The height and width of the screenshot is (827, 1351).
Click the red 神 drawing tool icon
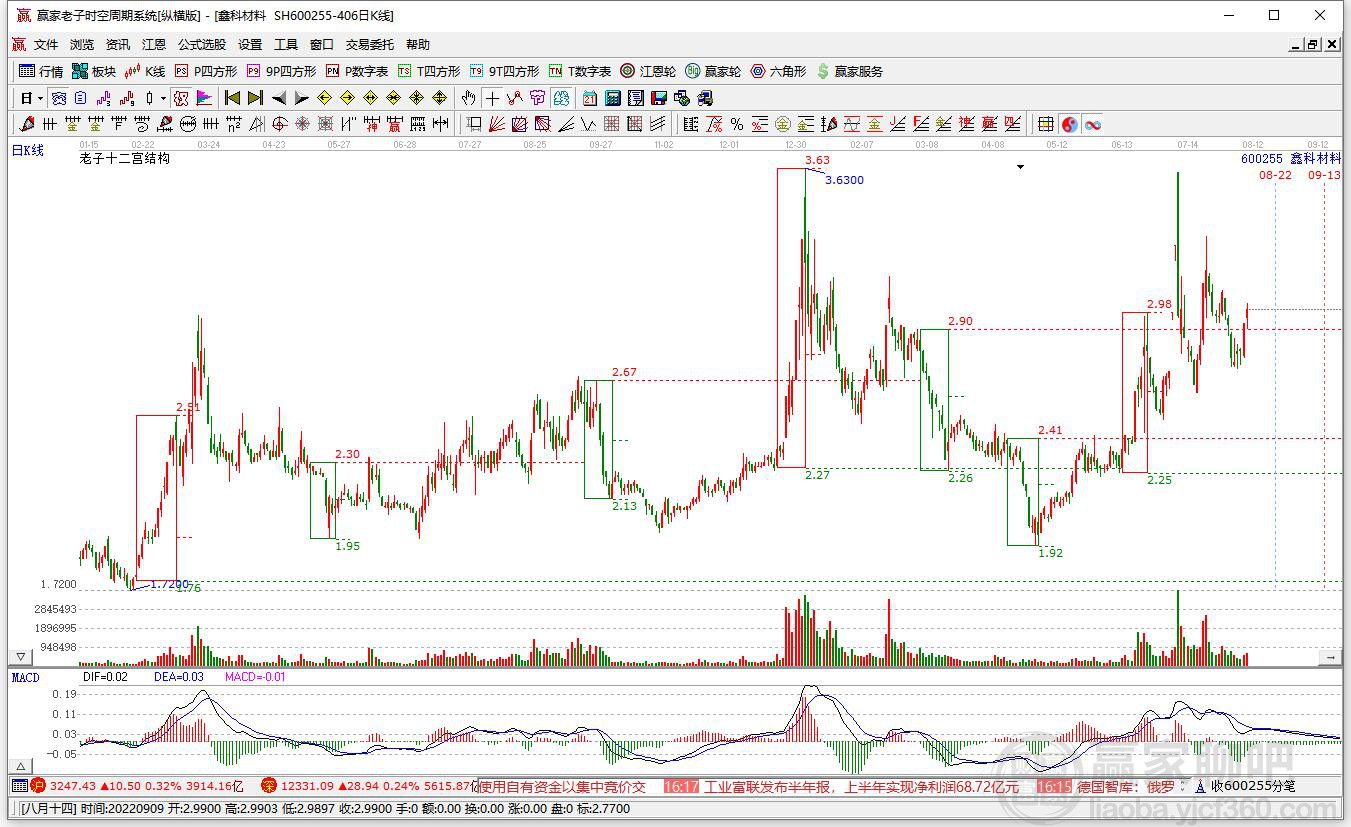[371, 124]
